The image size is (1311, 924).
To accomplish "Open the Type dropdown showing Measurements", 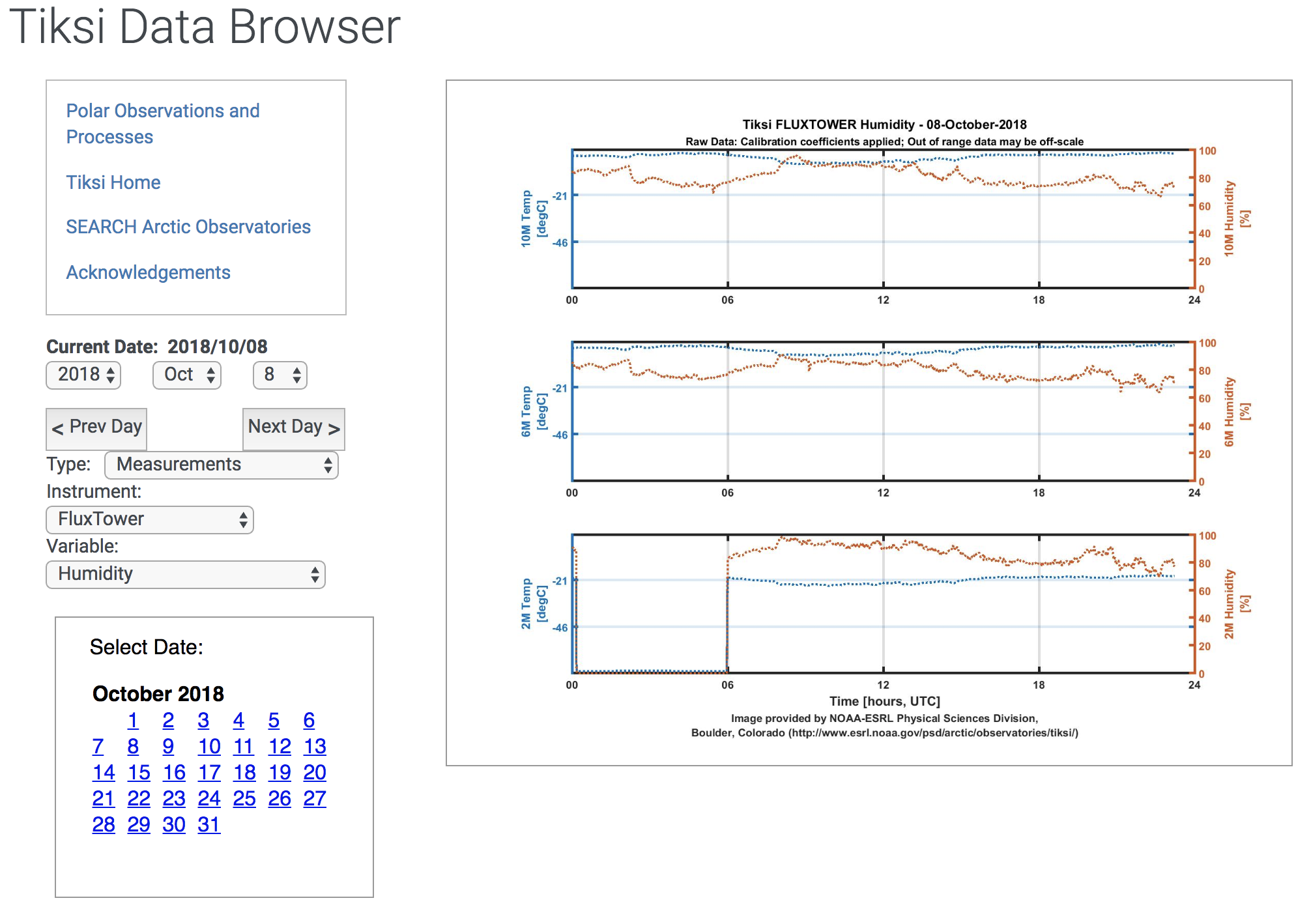I will tap(222, 465).
